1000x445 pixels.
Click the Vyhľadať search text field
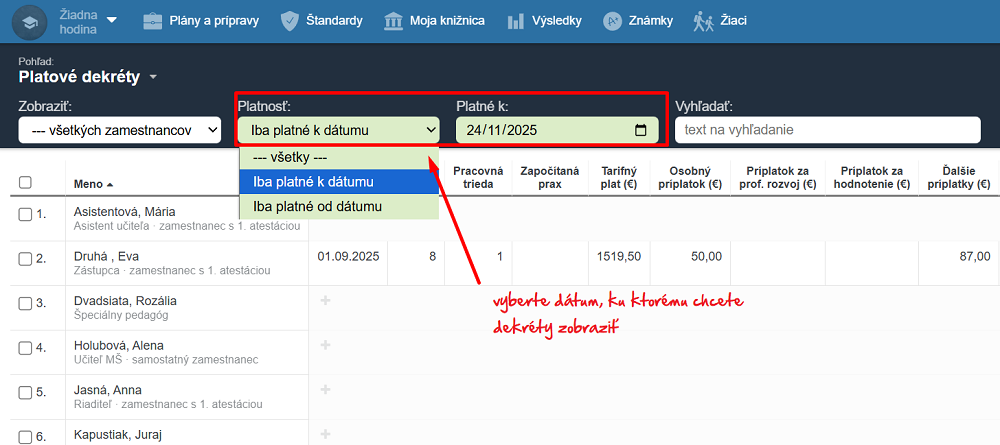[x=827, y=130]
